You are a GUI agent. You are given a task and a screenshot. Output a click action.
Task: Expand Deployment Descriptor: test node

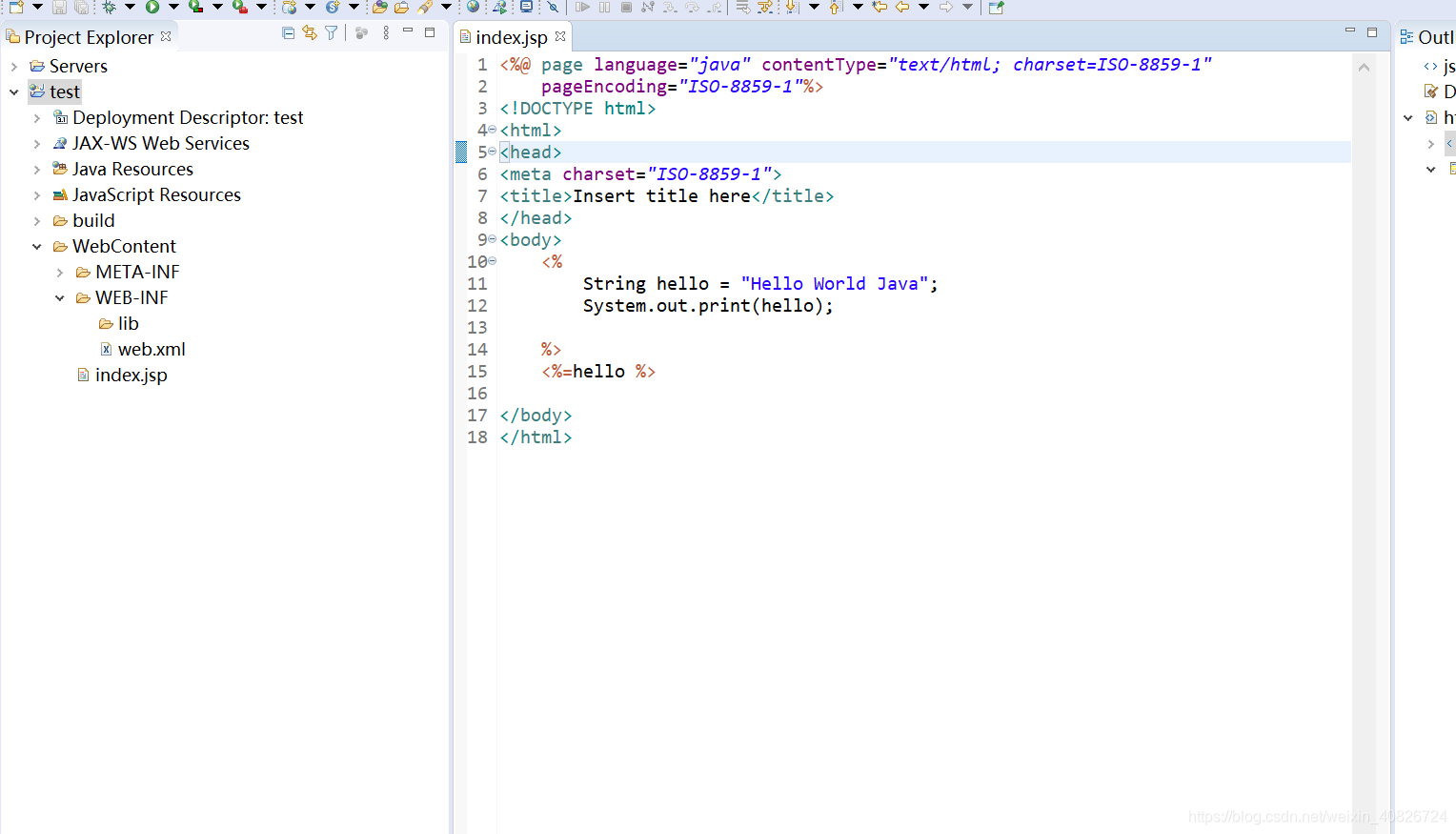pyautogui.click(x=37, y=118)
